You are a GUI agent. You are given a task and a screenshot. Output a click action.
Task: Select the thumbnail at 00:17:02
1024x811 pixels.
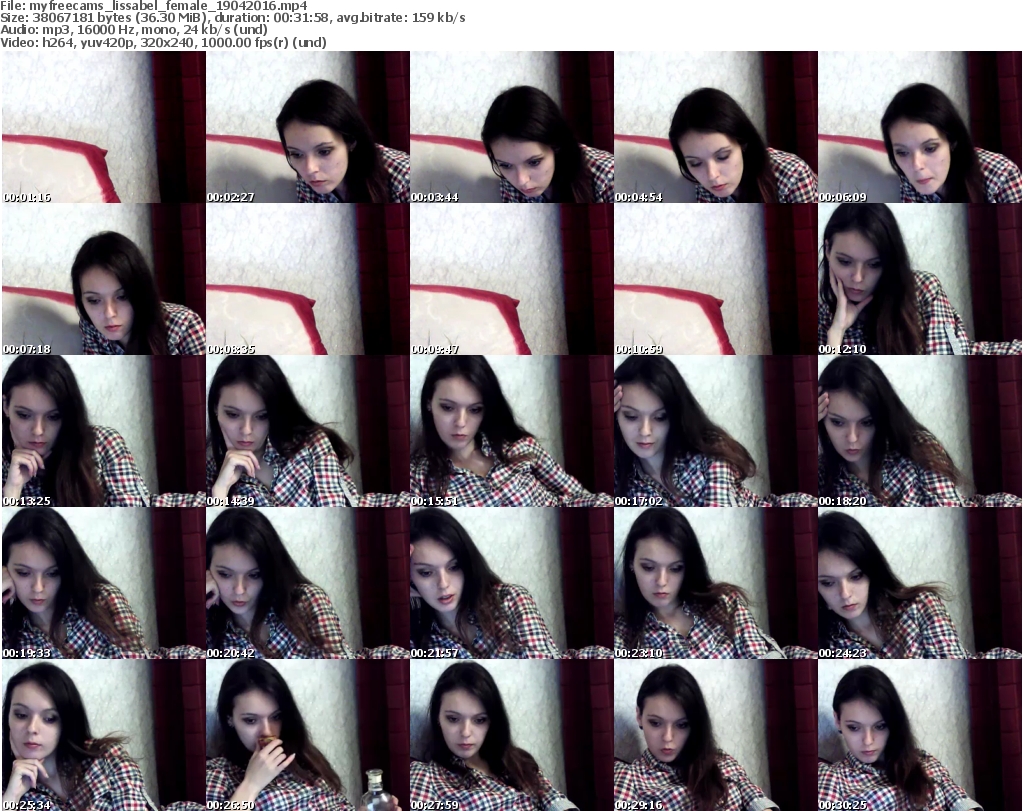click(x=716, y=432)
